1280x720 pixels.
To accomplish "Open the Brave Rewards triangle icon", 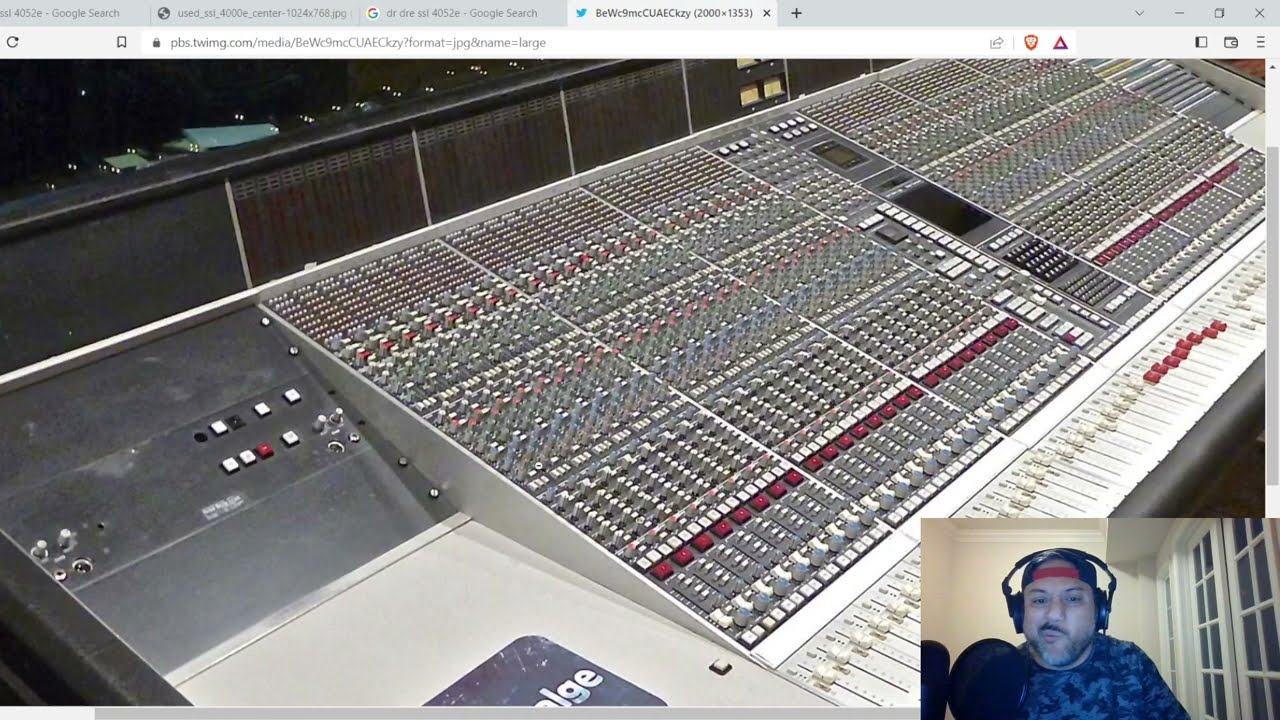I will pos(1060,42).
